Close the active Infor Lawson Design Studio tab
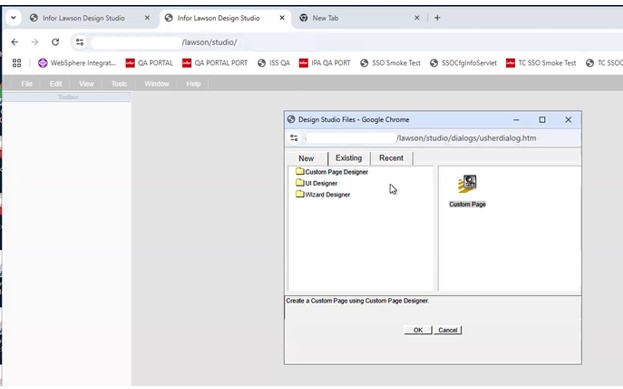 click(x=282, y=18)
